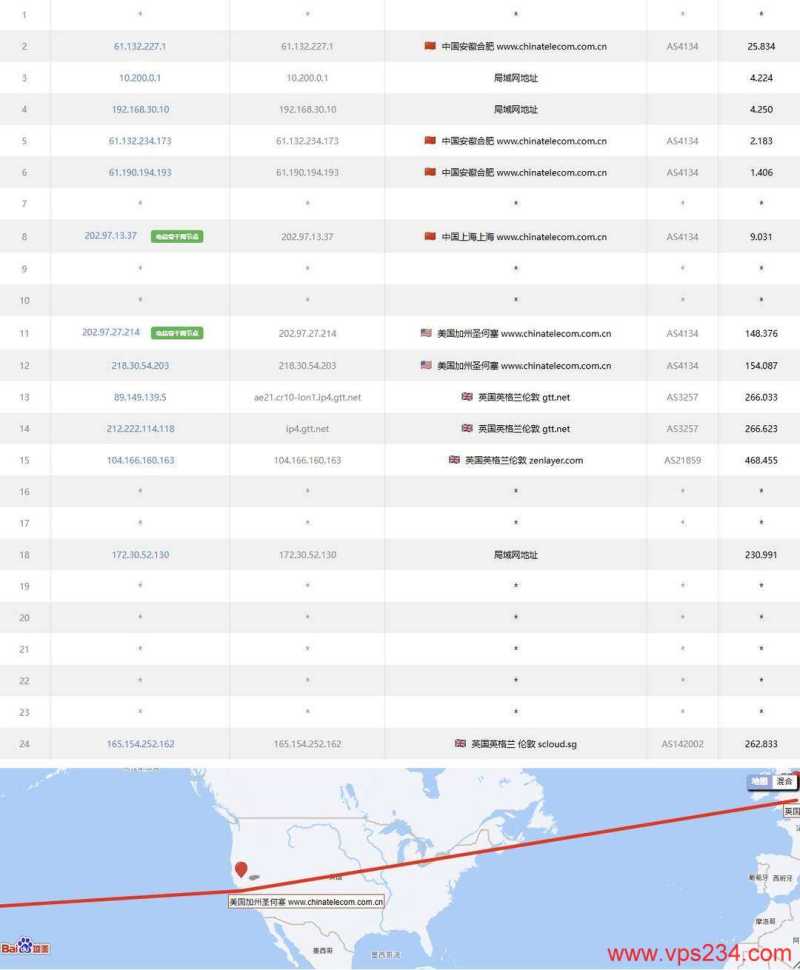This screenshot has width=800, height=970.
Task: Click the IP link 202.97.13.37
Action: click(x=113, y=236)
